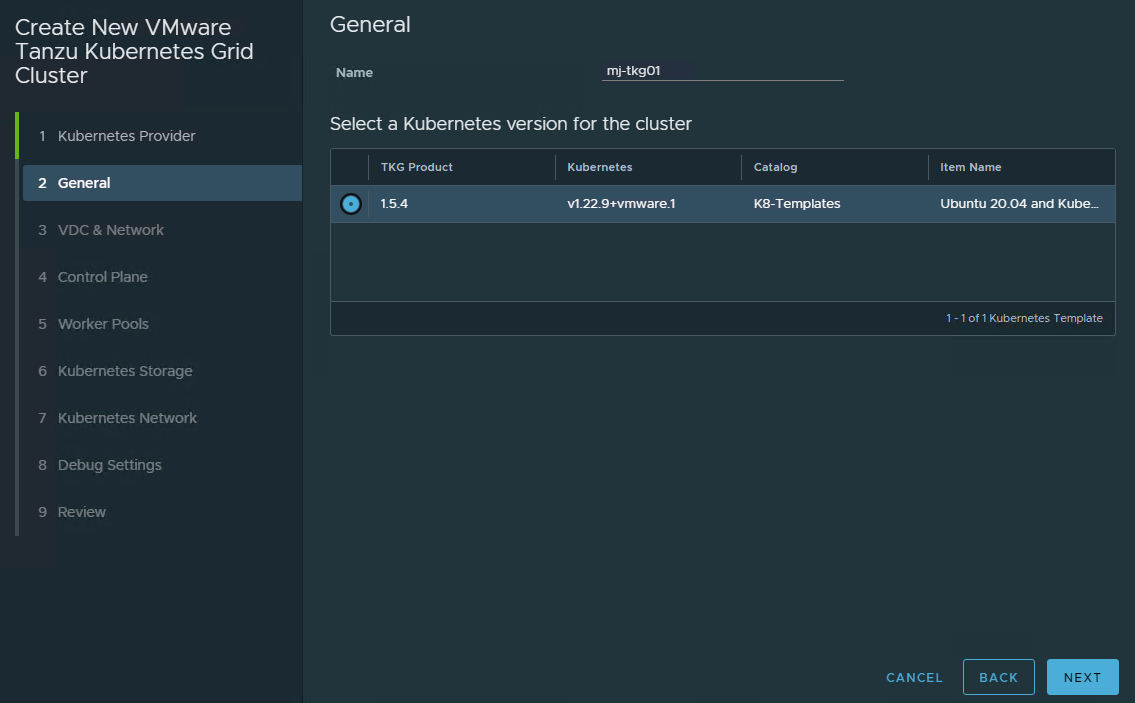Sort by TKG Product column header
The image size is (1135, 703).
[x=417, y=167]
